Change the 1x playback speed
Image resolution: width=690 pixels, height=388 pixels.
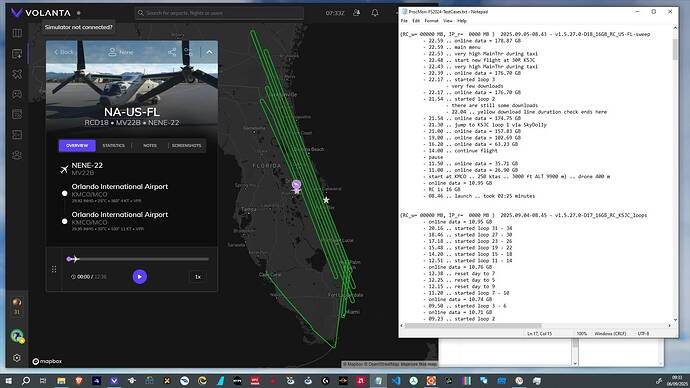pyautogui.click(x=198, y=277)
